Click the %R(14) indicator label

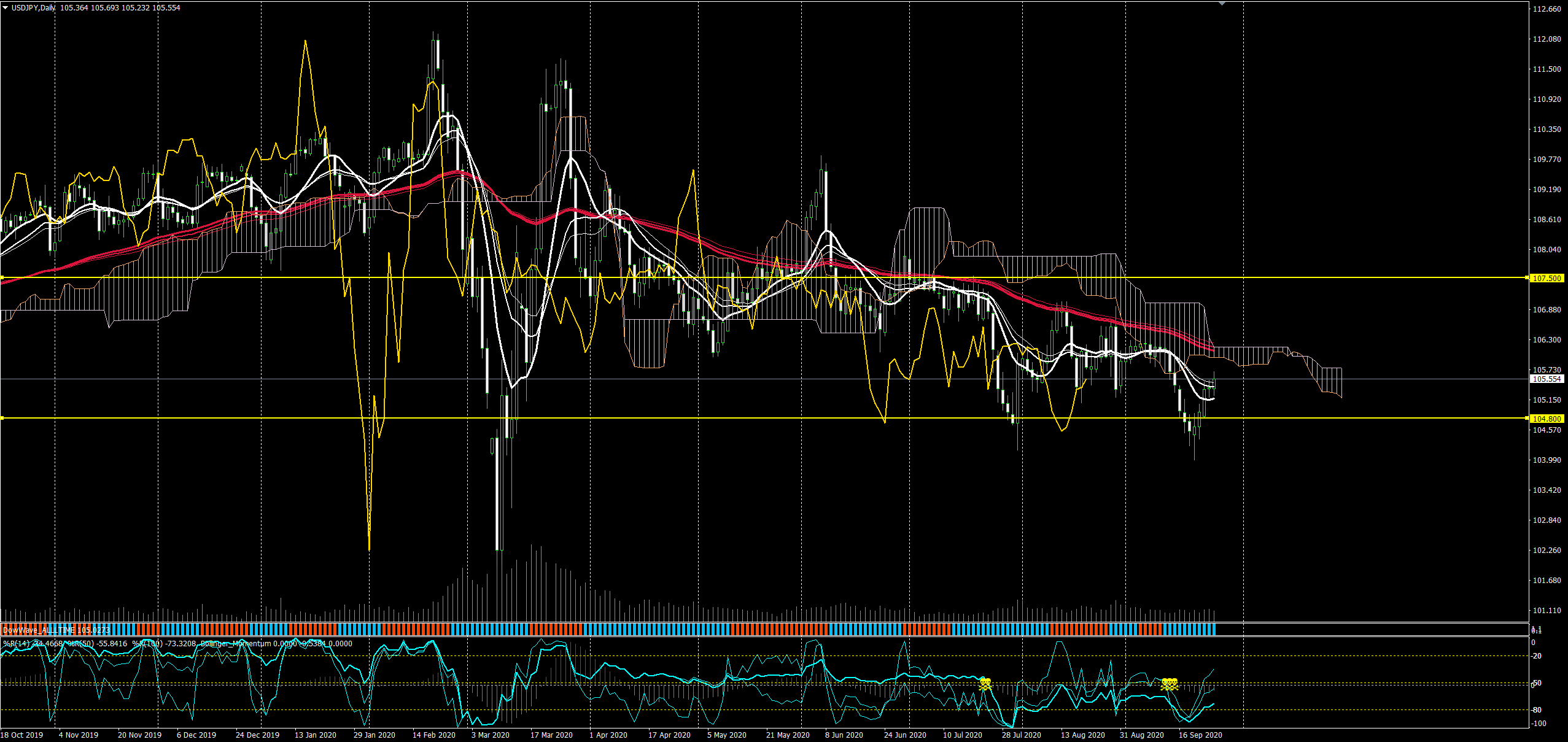click(x=16, y=644)
